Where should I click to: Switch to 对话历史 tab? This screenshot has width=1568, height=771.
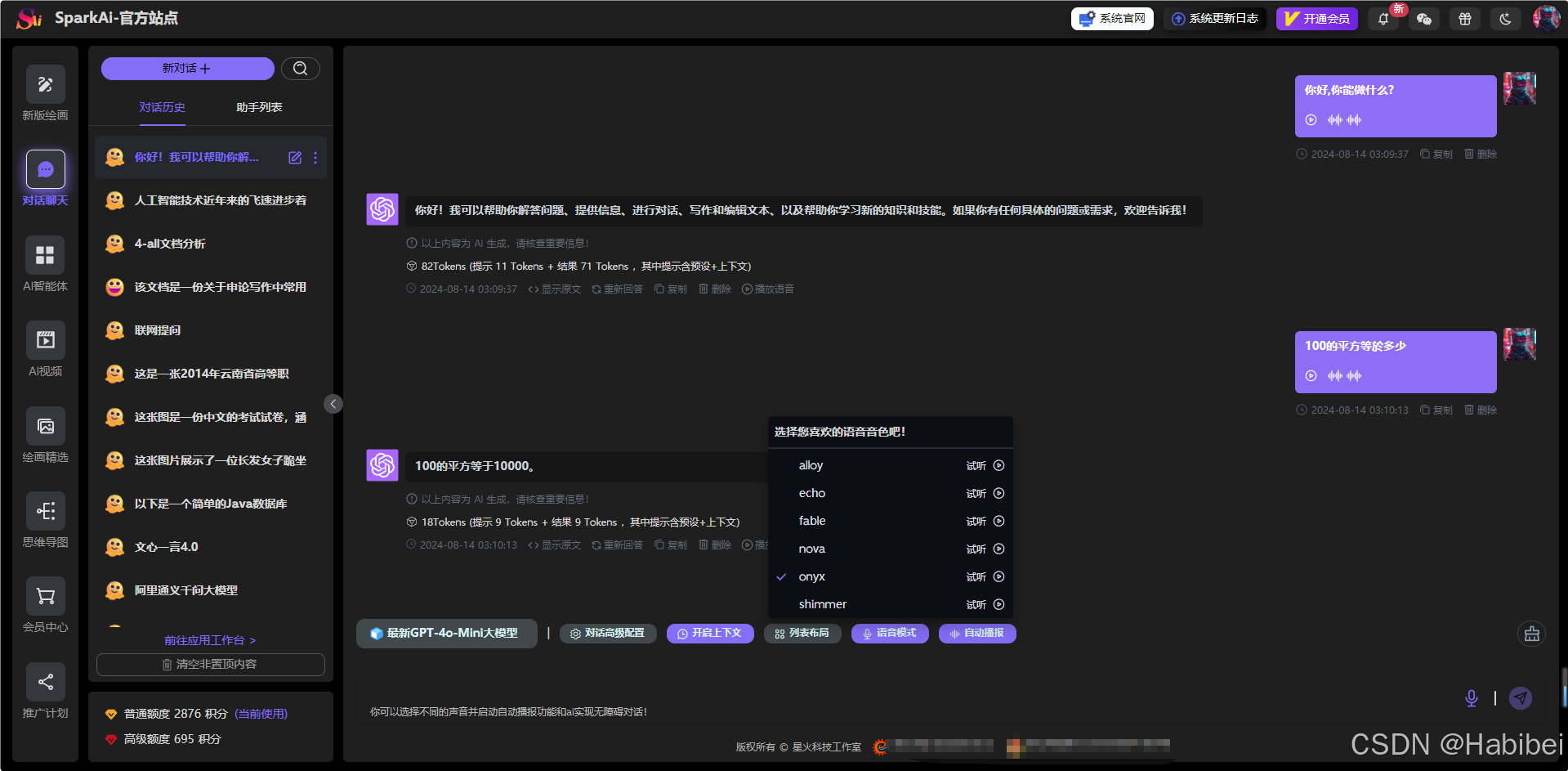click(163, 108)
